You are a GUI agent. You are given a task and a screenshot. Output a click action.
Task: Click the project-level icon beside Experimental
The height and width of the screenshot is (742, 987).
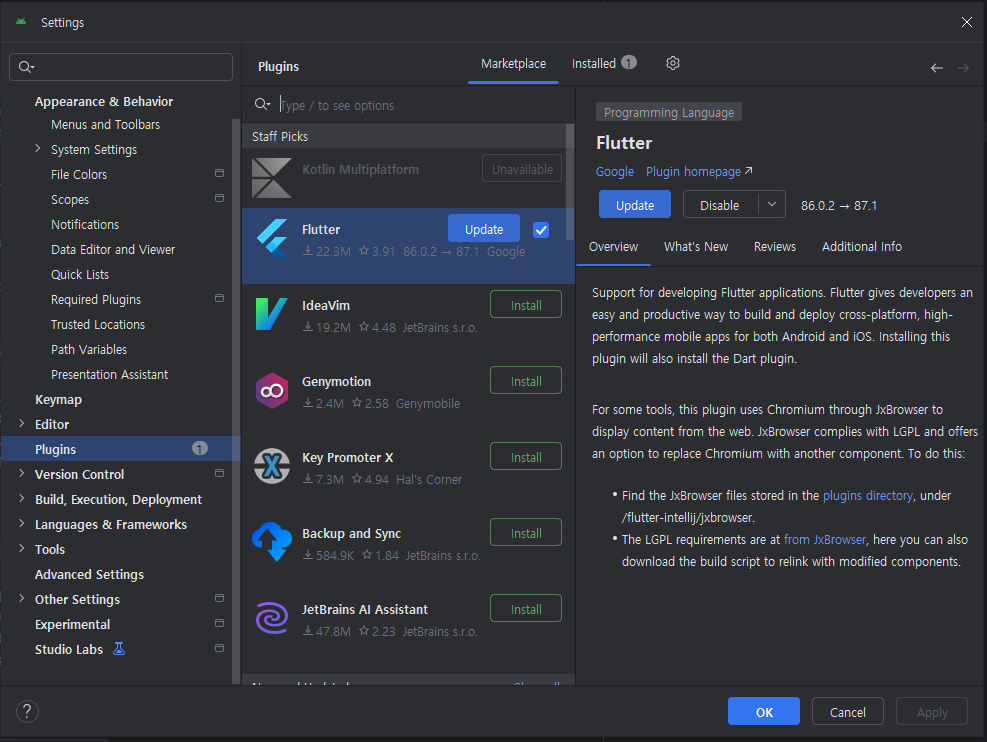click(219, 623)
